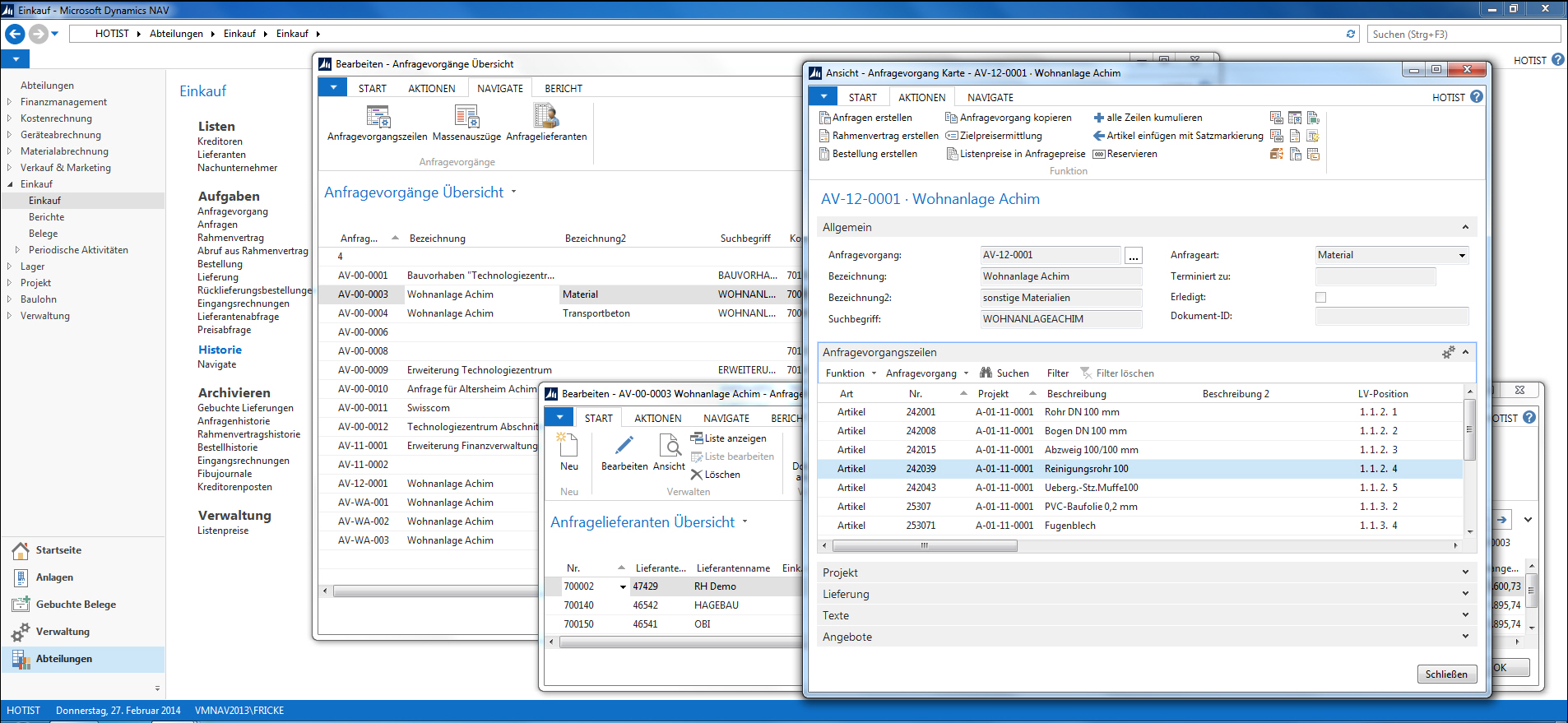Screen dimensions: 1568x723
Task: Click the Terminiert zu field
Action: [1375, 276]
